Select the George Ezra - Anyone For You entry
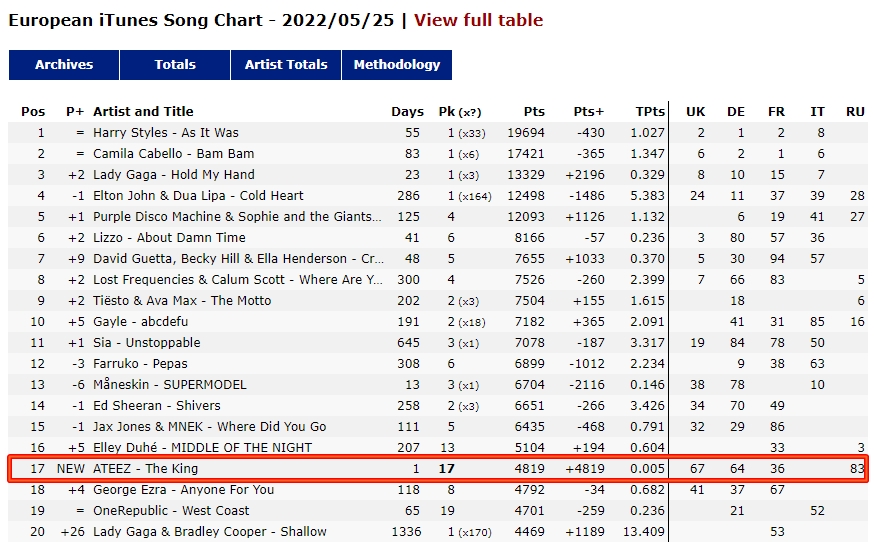Screen dimensions: 874x542 [183, 490]
